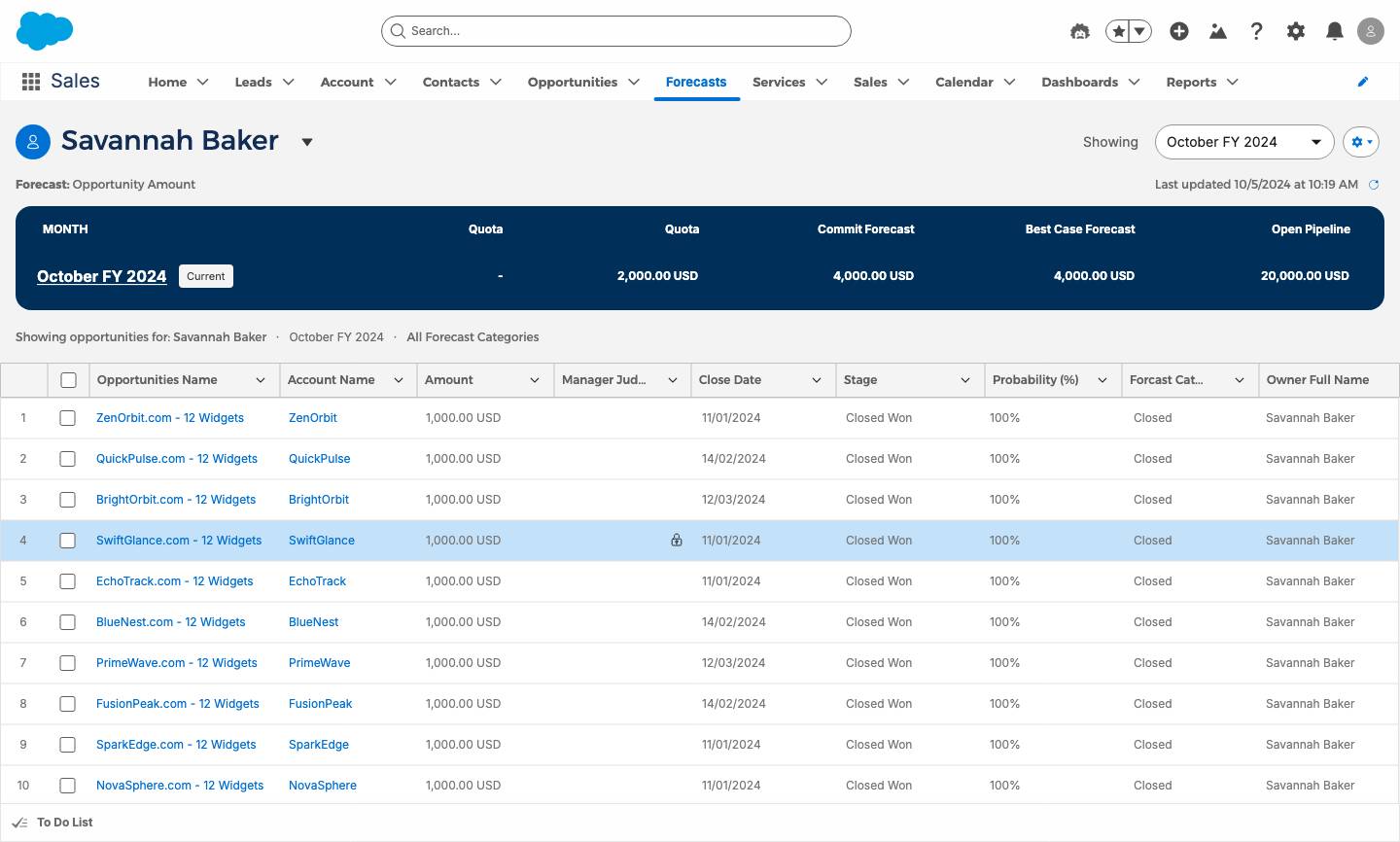The width and height of the screenshot is (1400, 842).
Task: Open the Contacts tab chevron menu
Action: click(x=496, y=82)
